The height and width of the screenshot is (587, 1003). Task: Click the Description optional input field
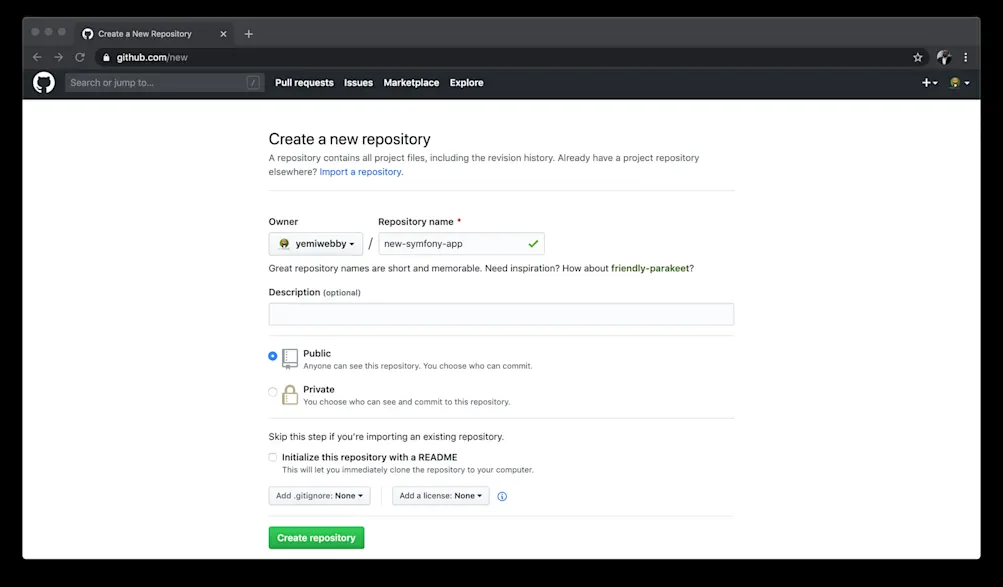click(x=500, y=313)
